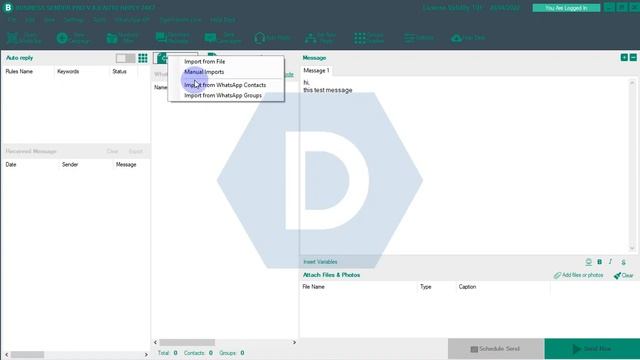Viewport: 640px width, 360px height.
Task: Click the green grid icon in Auto reply header
Action: click(143, 58)
